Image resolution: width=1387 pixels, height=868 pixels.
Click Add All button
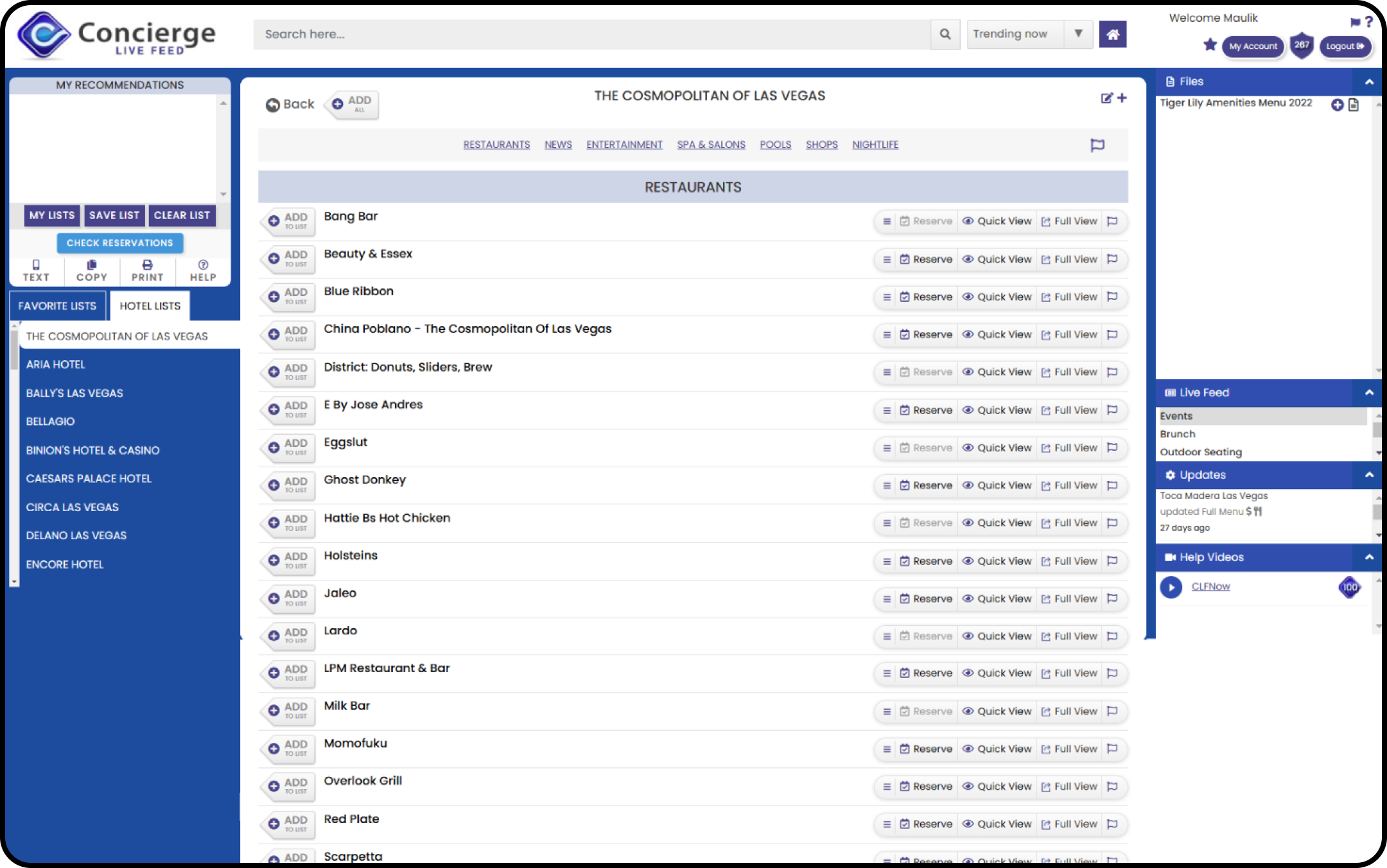353,104
